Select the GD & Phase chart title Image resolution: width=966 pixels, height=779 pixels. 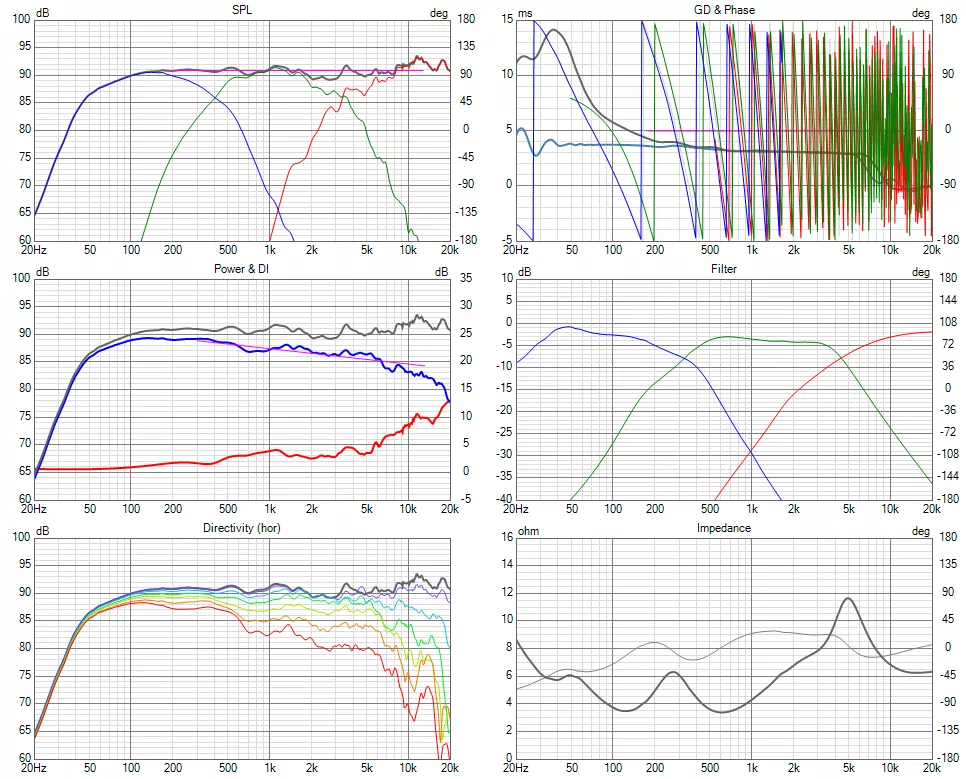(x=724, y=9)
